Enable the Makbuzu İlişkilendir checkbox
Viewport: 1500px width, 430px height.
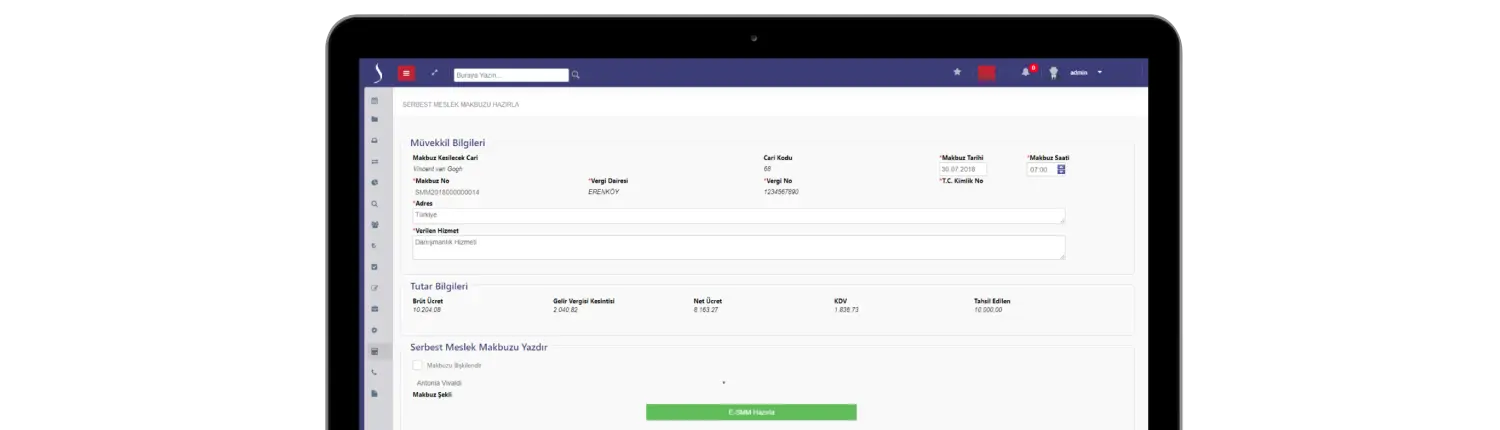coord(417,365)
